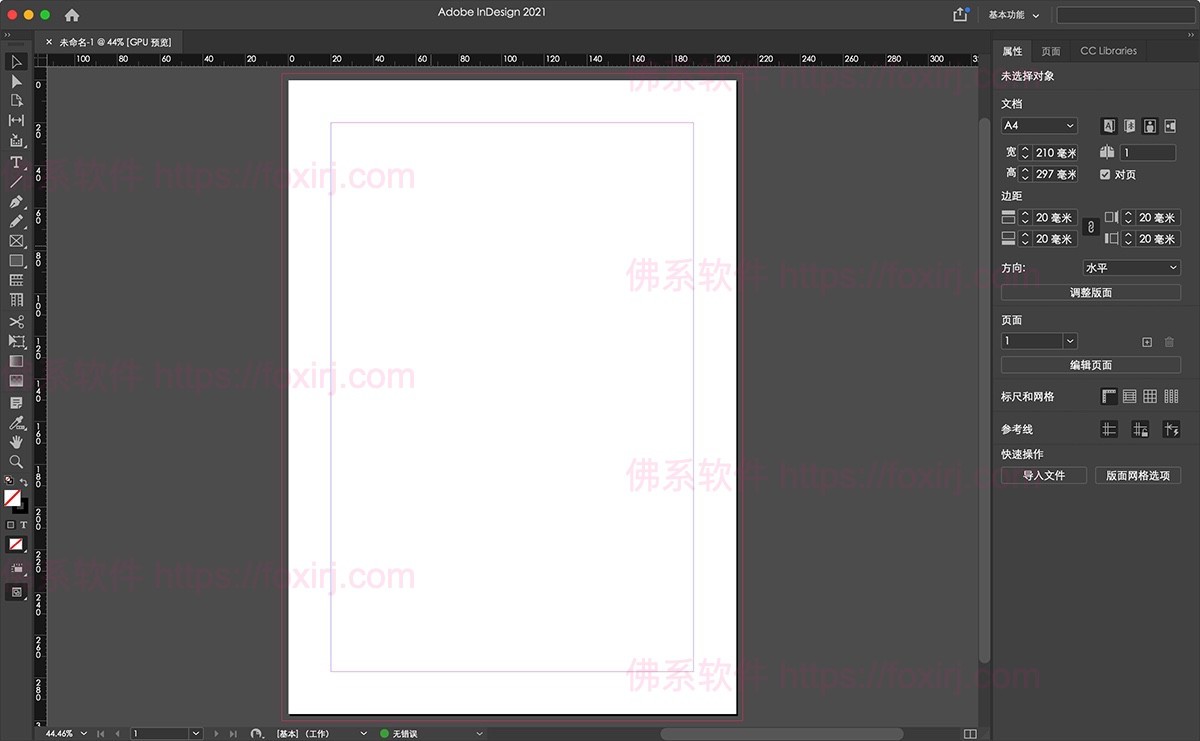
Task: Open the A4 page size dropdown
Action: coord(1038,125)
